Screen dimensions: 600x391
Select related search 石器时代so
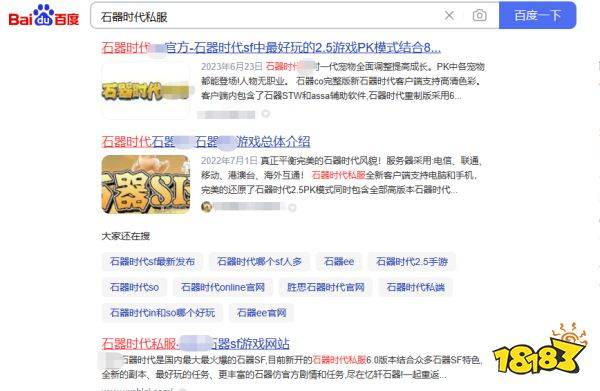[x=134, y=287]
